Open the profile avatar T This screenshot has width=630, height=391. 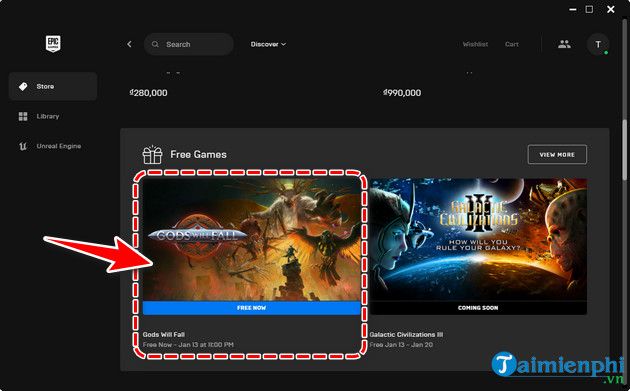pos(598,44)
